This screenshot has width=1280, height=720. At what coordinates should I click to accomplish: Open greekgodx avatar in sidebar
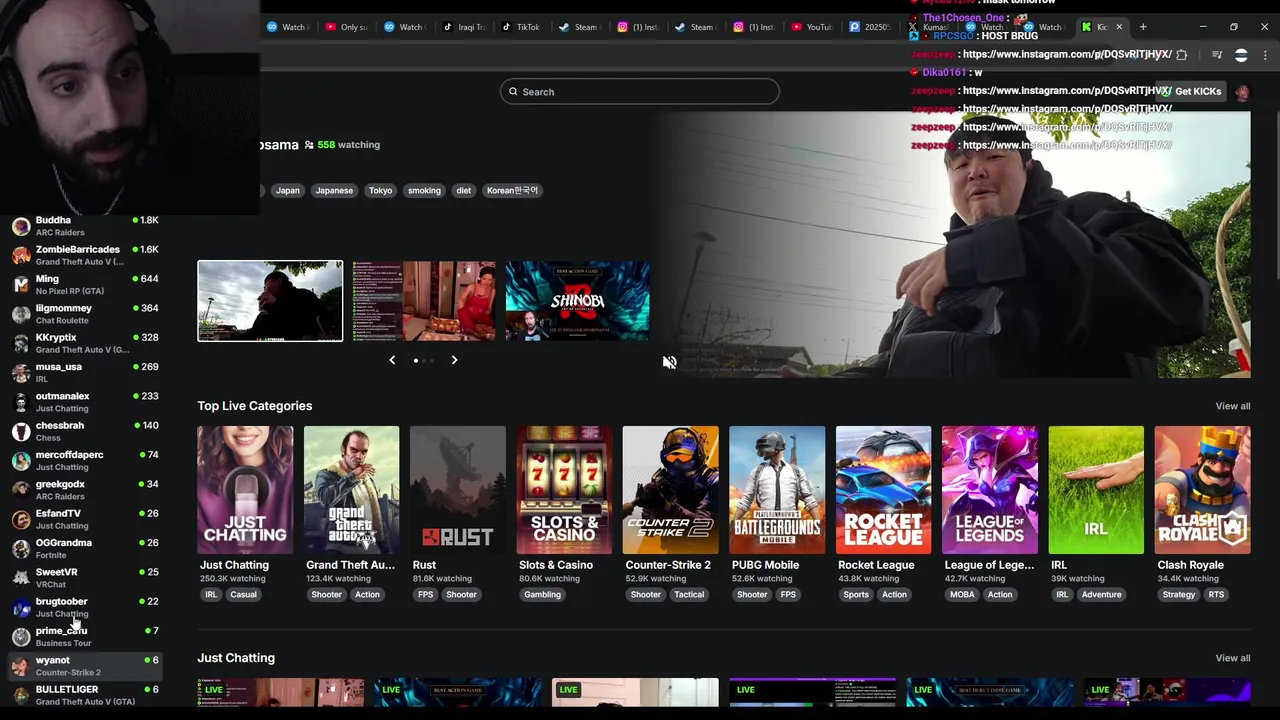click(x=21, y=490)
